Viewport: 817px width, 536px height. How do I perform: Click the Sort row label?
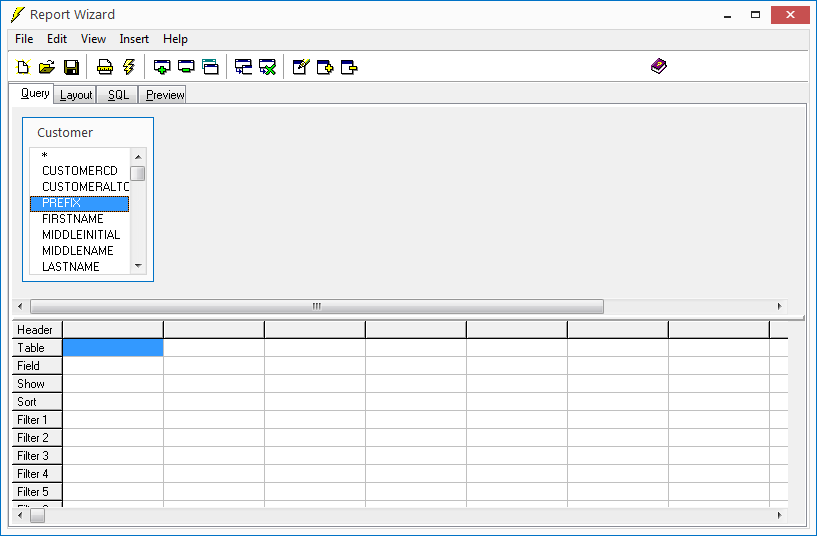tap(37, 402)
